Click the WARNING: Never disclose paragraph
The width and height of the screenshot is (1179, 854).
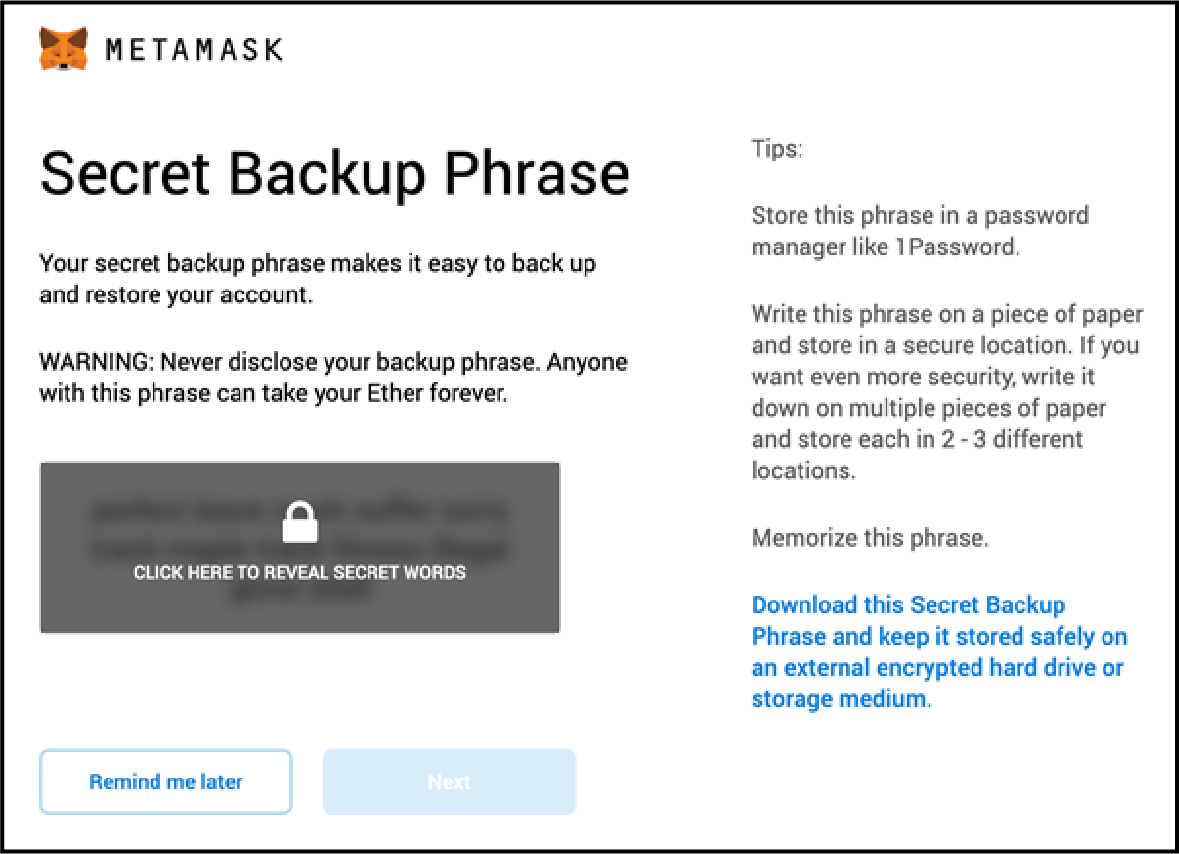333,377
